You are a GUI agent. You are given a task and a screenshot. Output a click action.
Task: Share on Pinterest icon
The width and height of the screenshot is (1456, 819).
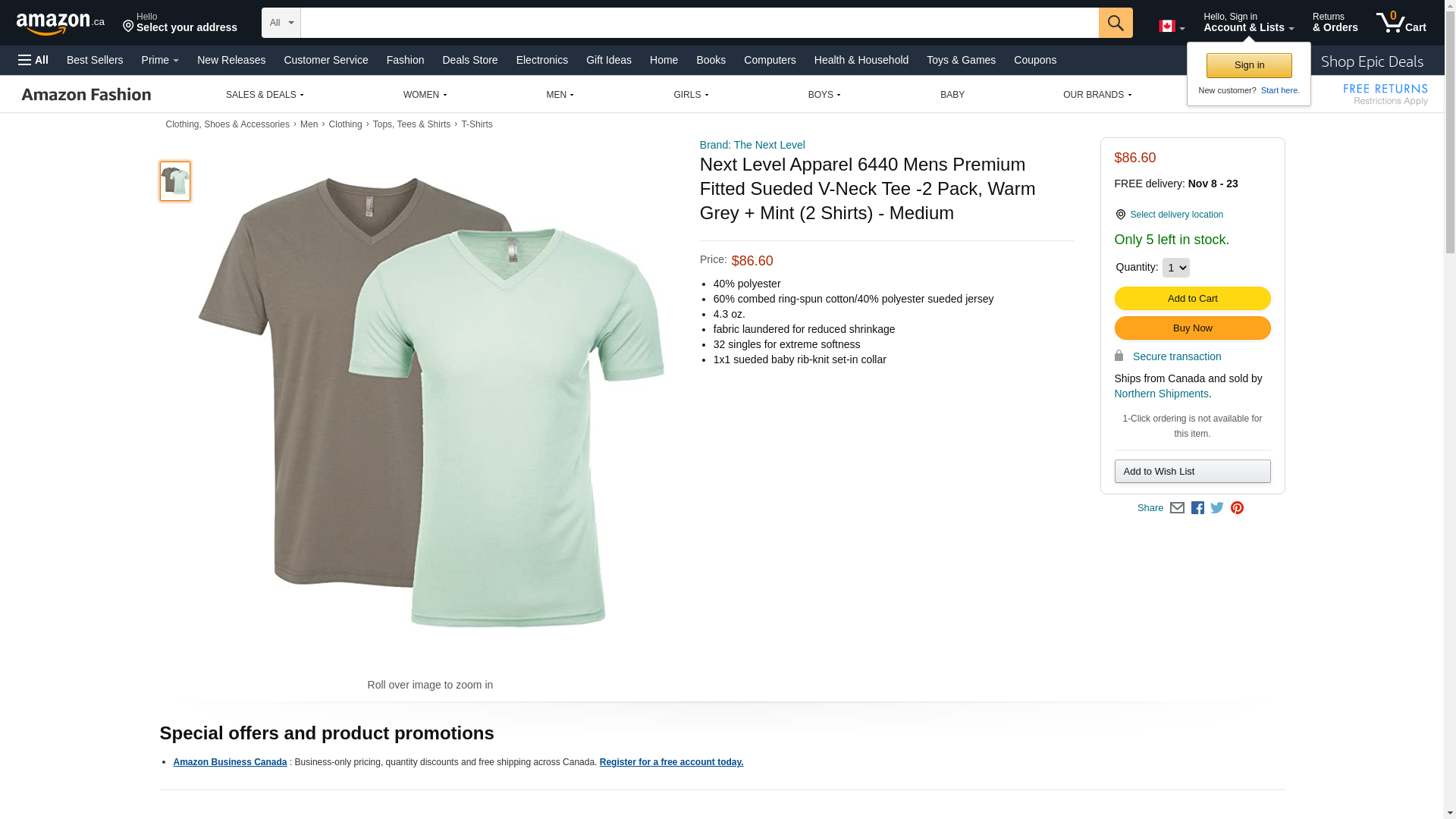(1237, 508)
